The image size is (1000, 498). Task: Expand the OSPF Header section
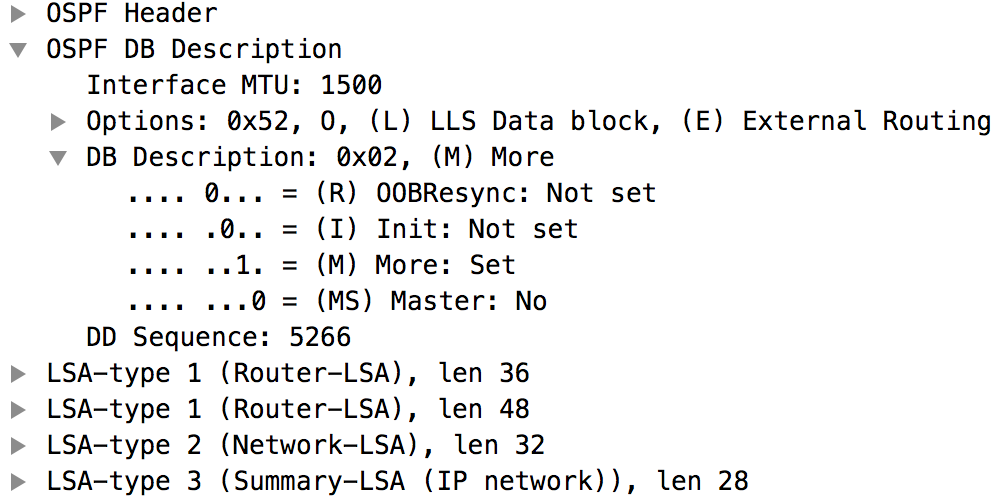click(17, 14)
